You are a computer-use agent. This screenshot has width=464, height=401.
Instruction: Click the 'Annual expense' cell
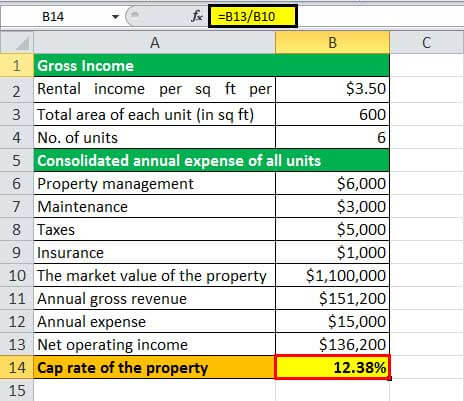154,321
